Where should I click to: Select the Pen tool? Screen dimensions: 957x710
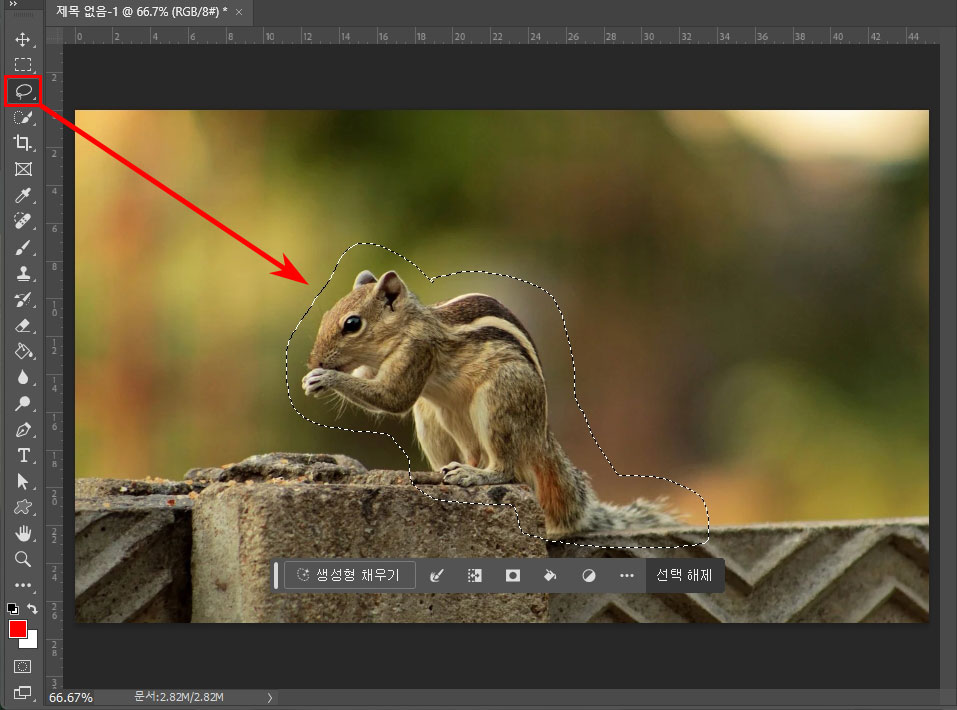point(23,430)
